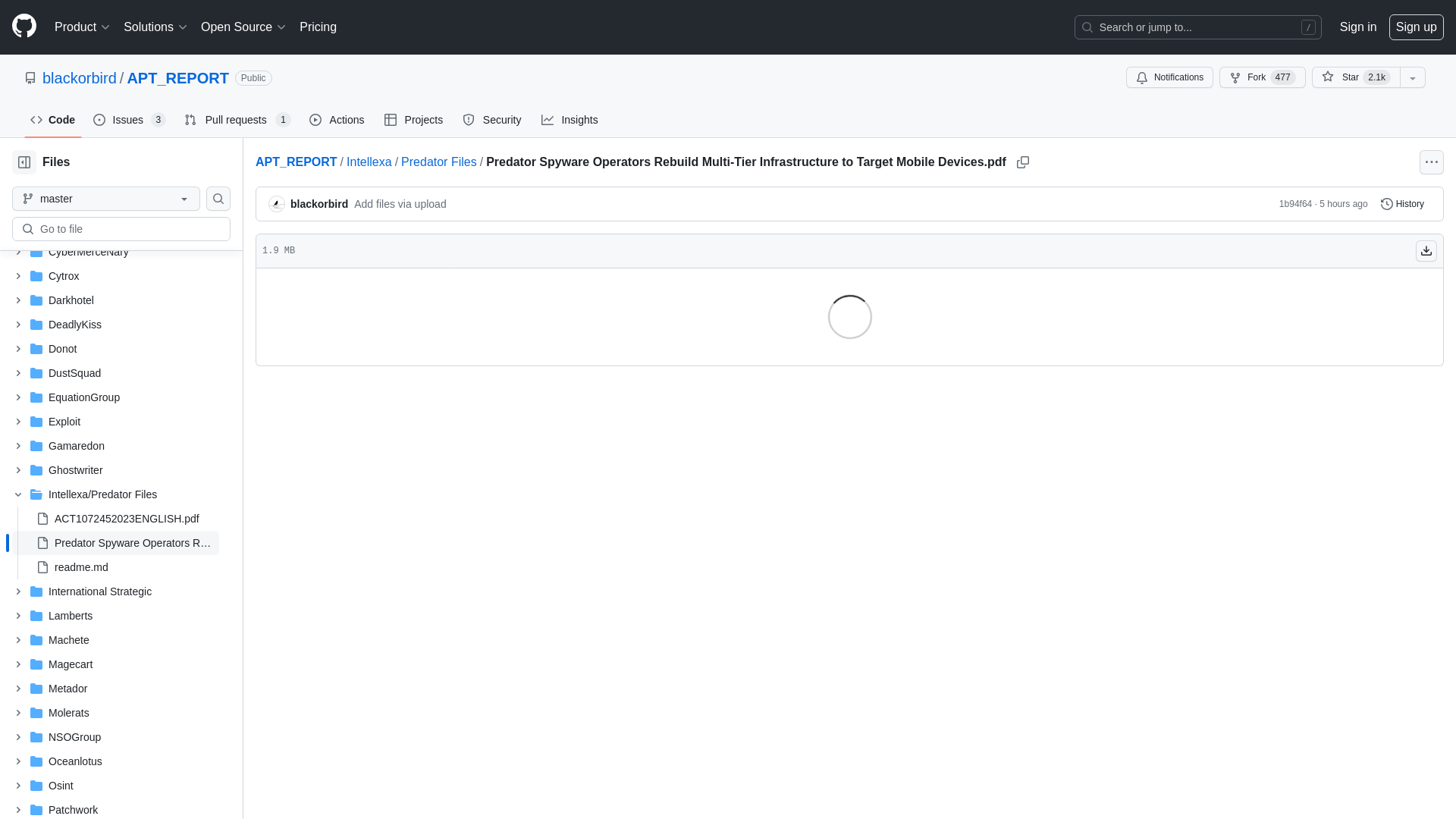Expand the EquationGroup folder in sidebar

pos(17,397)
